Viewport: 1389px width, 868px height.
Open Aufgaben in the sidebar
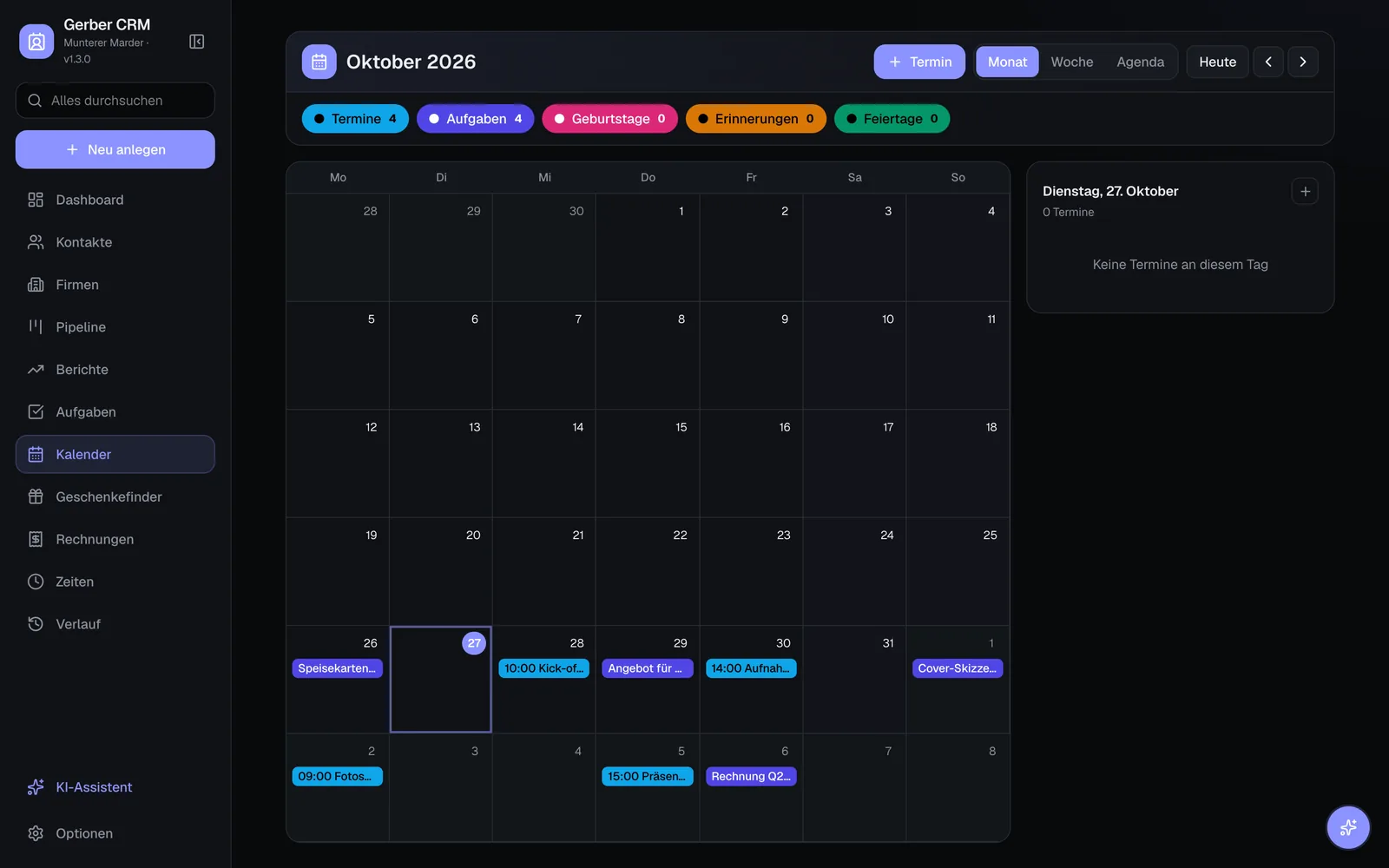click(115, 412)
